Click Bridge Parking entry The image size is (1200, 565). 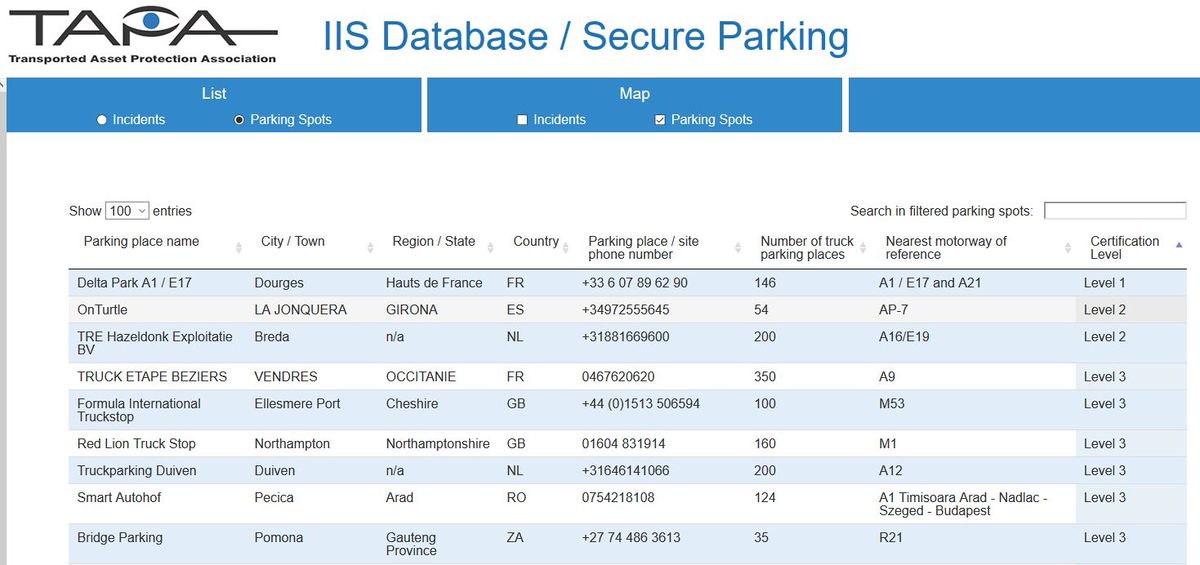click(x=120, y=538)
